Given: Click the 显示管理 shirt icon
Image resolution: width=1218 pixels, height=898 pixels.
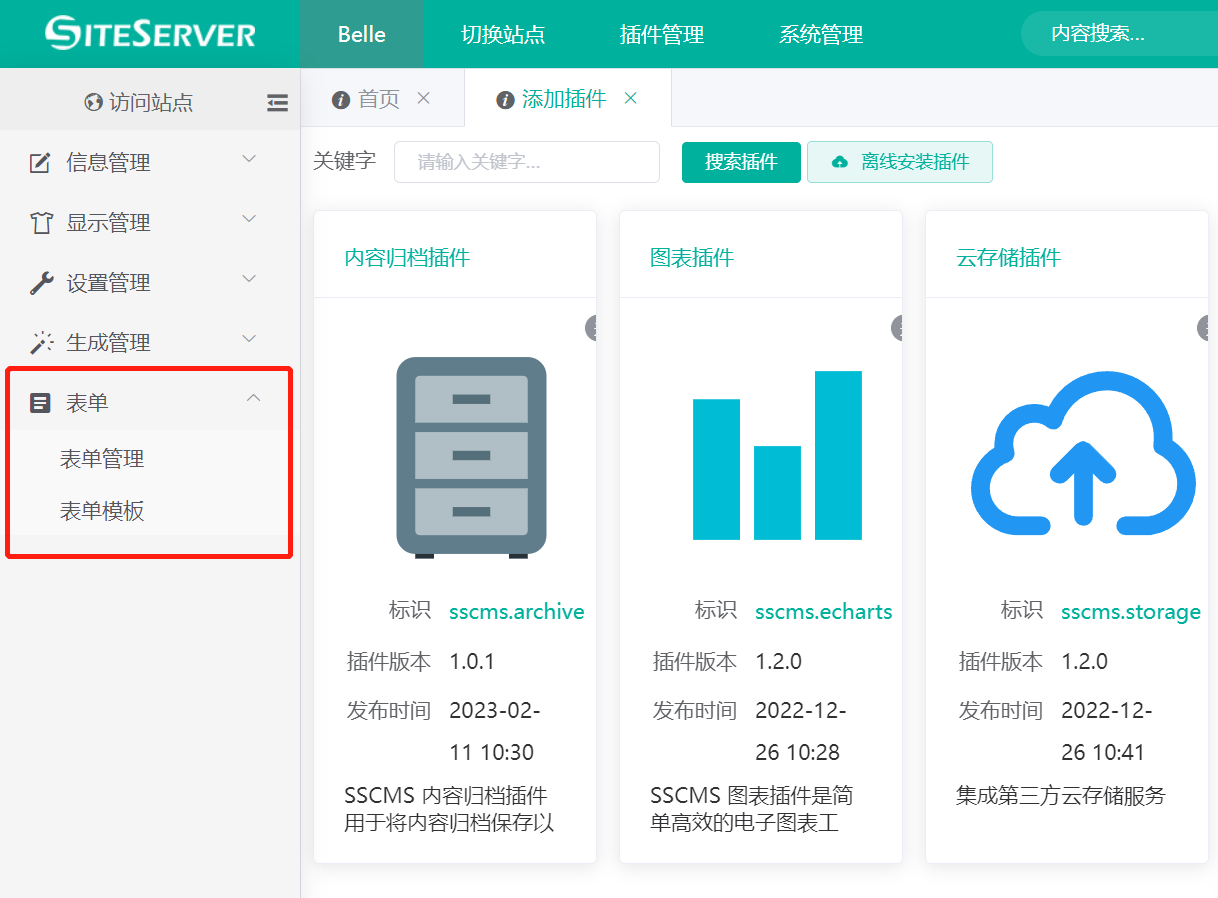Looking at the screenshot, I should [x=40, y=223].
